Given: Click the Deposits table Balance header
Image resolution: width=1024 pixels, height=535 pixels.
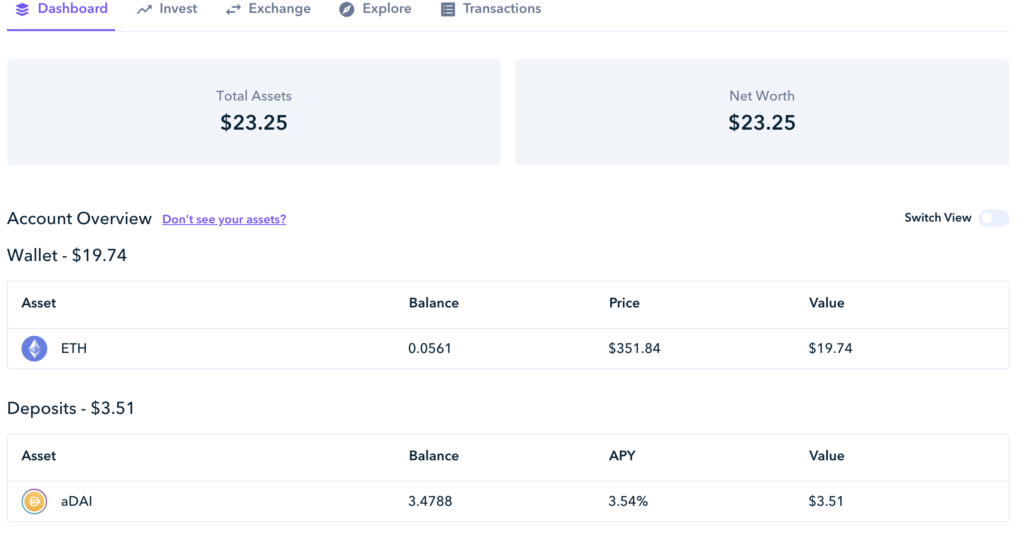Looking at the screenshot, I should coord(434,456).
